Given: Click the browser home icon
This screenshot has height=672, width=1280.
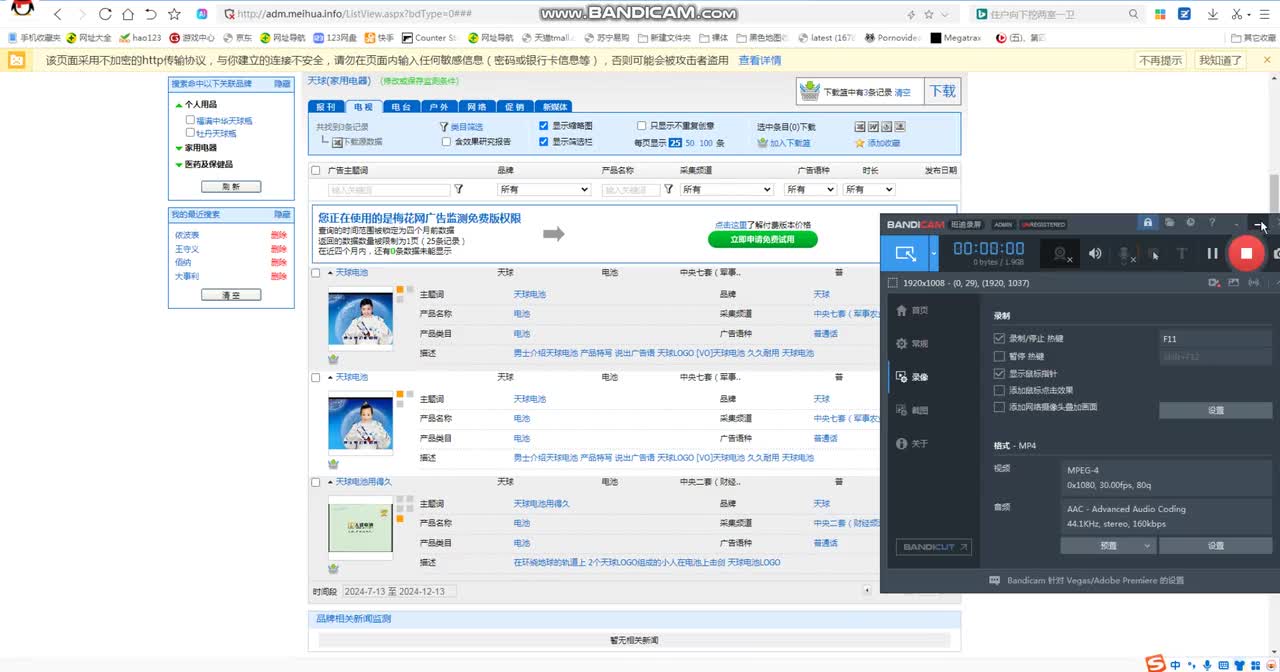Looking at the screenshot, I should [128, 14].
